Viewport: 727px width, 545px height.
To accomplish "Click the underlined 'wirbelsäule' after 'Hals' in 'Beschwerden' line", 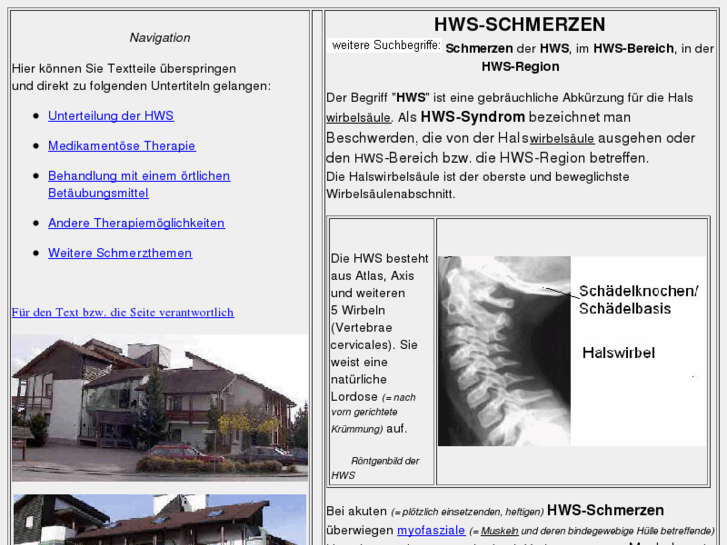I will click(x=562, y=139).
